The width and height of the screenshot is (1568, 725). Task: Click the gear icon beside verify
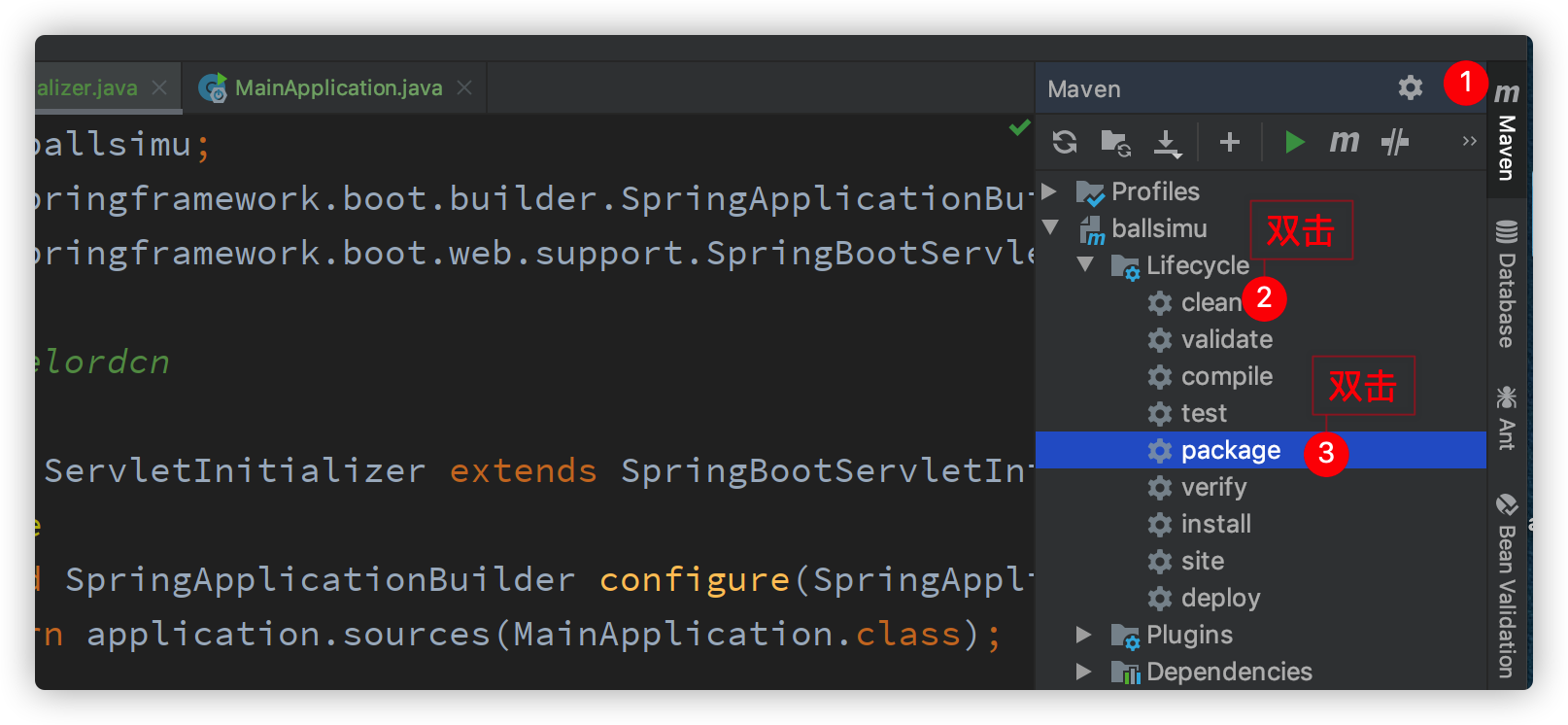(x=1160, y=488)
